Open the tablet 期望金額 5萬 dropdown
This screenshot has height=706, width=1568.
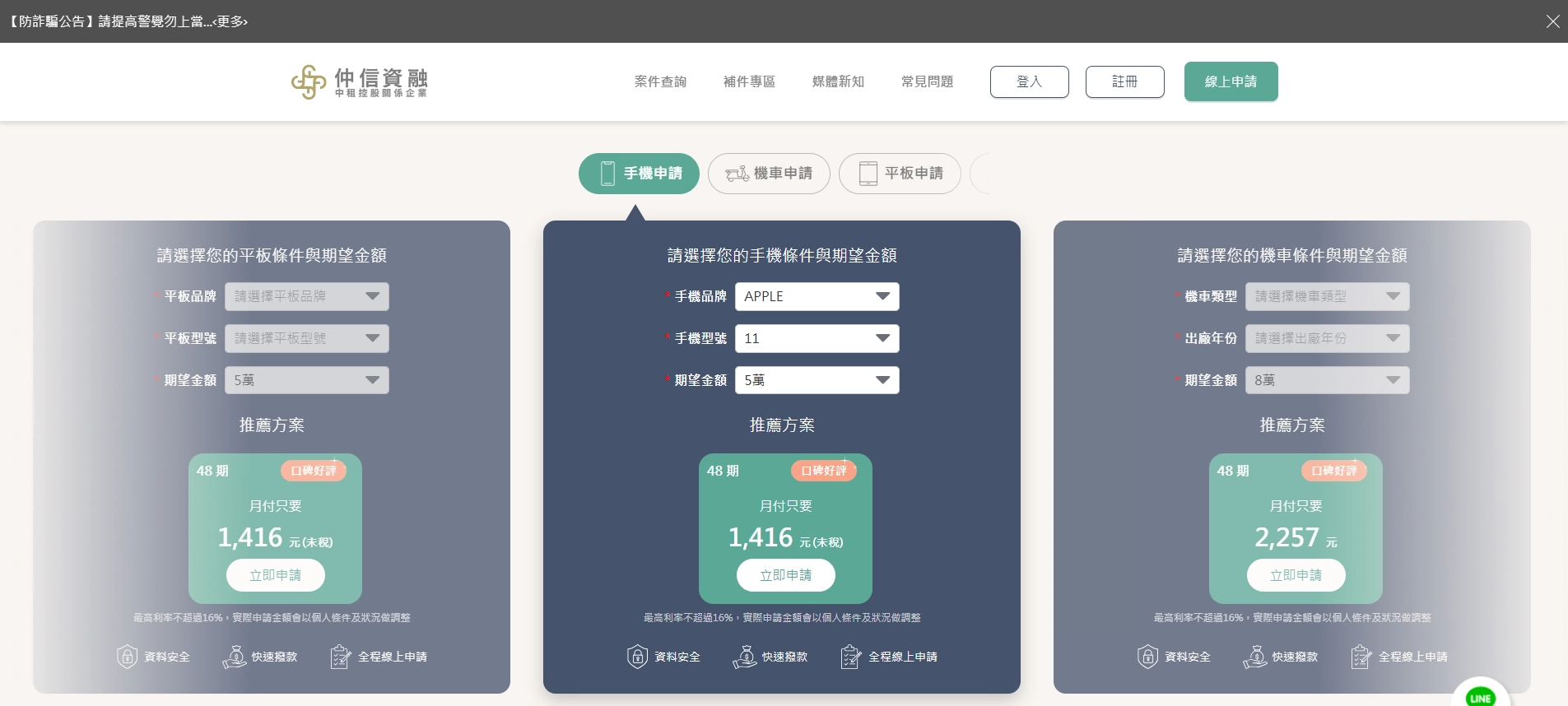point(306,380)
